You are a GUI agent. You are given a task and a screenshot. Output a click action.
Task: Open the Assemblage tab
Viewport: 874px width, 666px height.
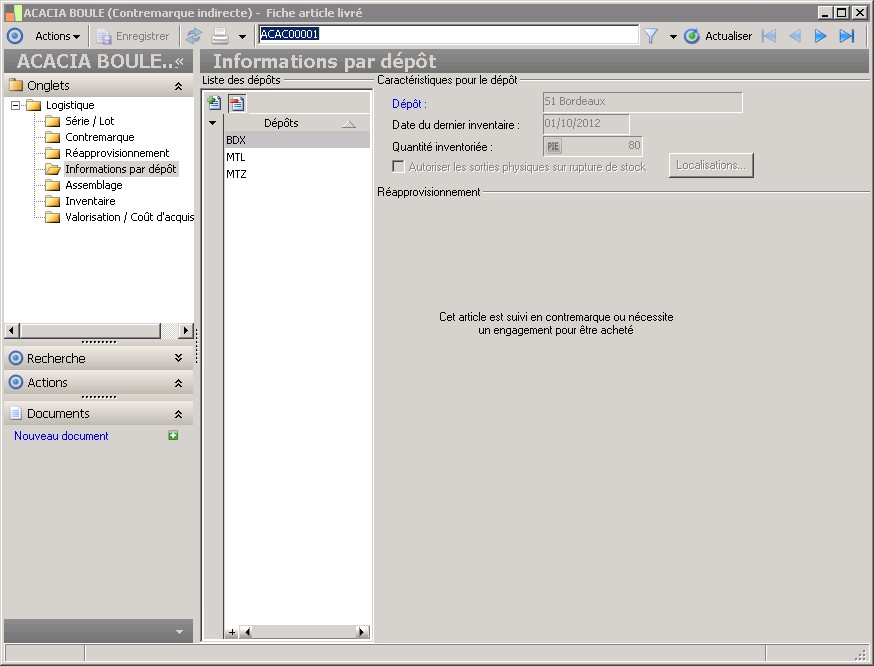94,185
